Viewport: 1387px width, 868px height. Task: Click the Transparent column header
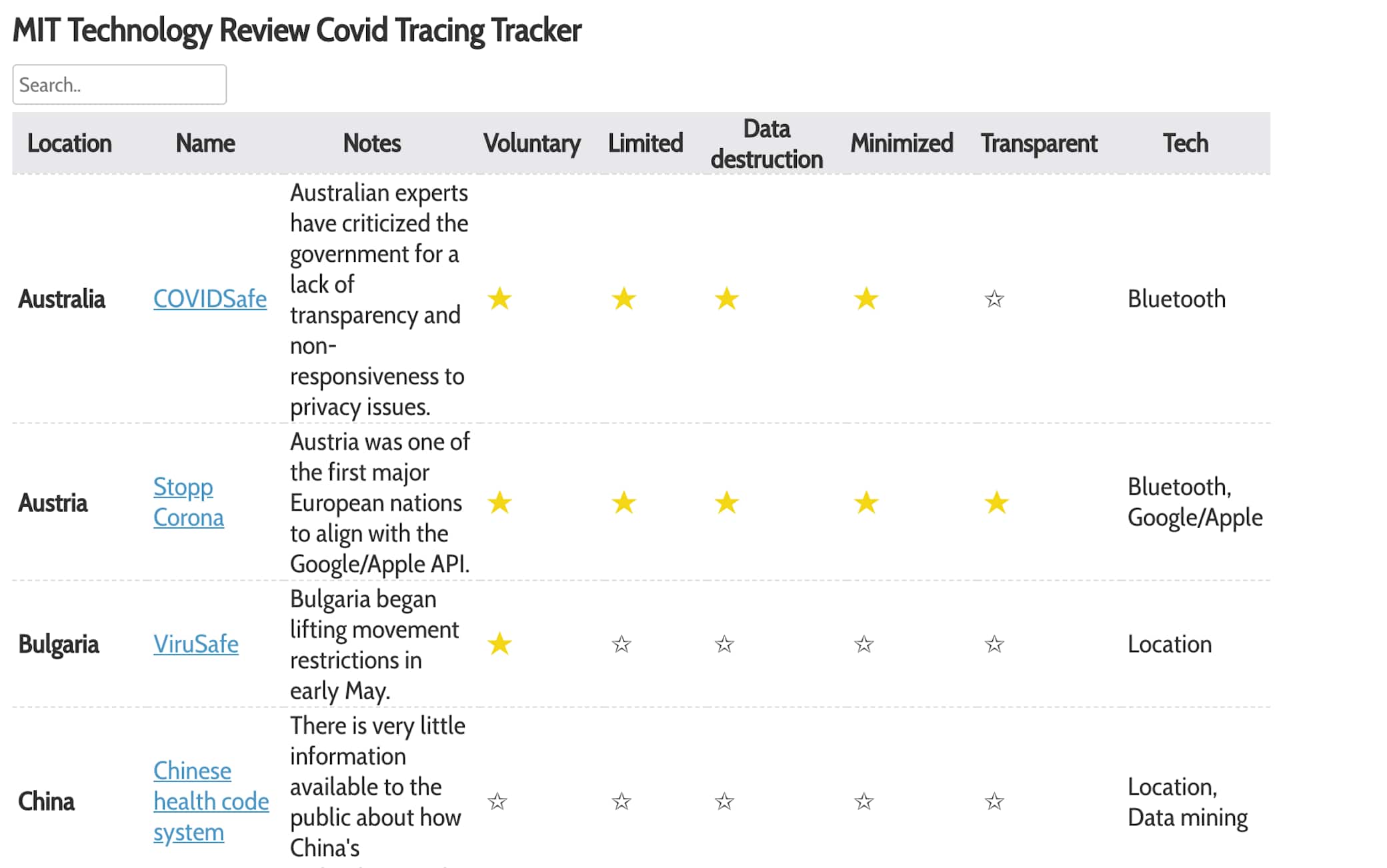tap(1038, 143)
